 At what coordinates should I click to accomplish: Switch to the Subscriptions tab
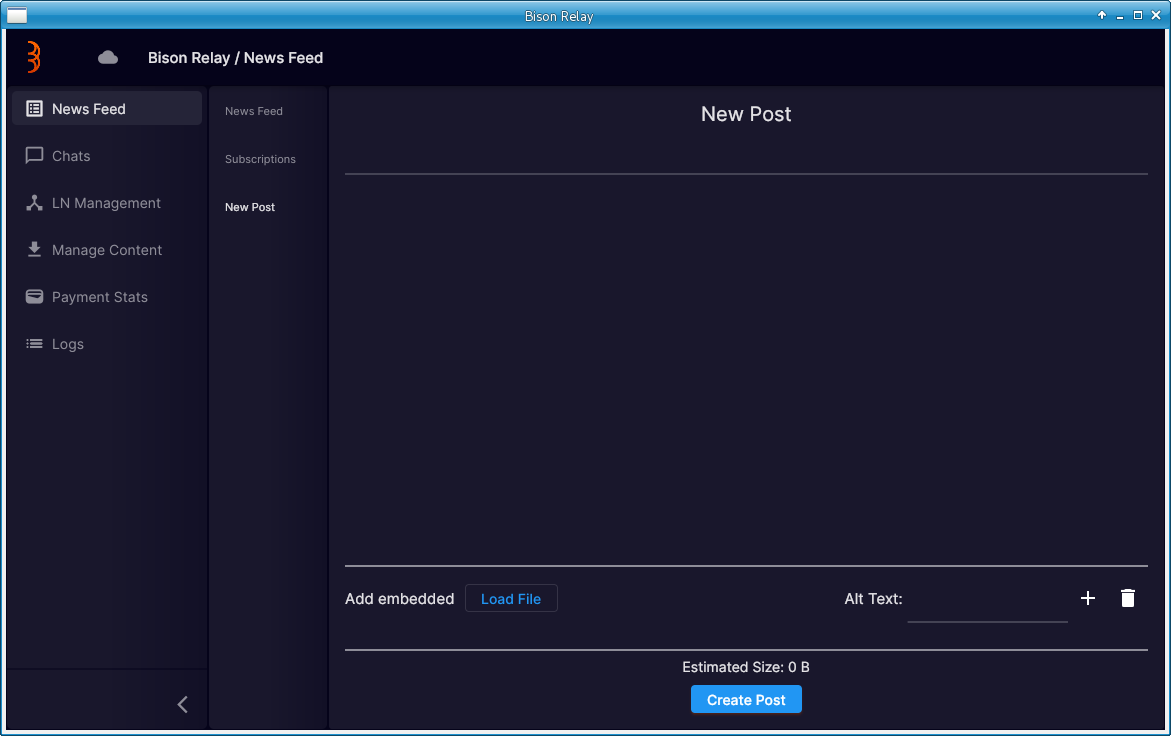click(260, 159)
